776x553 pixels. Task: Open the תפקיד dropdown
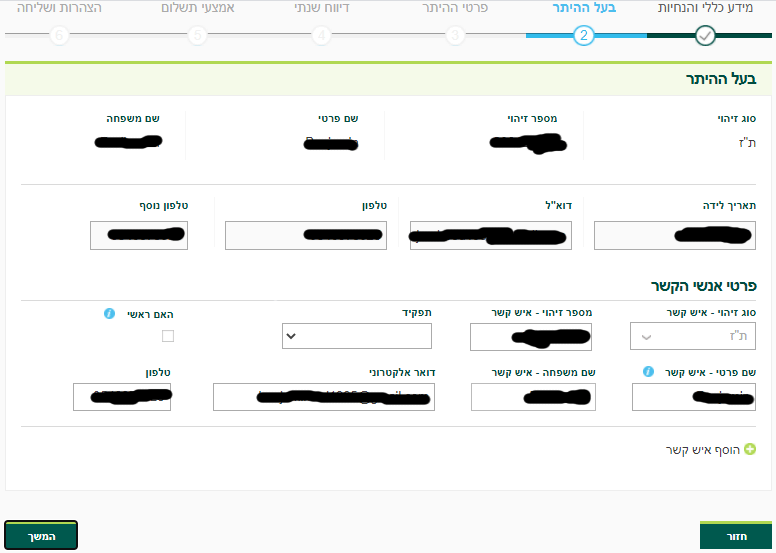point(357,336)
